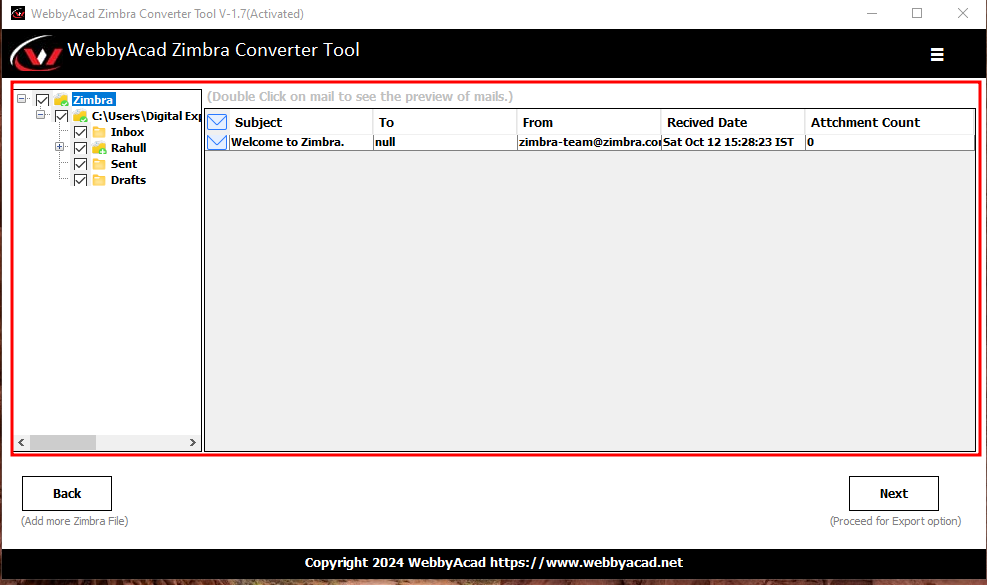
Task: Click the WebbyAcad logo in header
Action: [36, 54]
